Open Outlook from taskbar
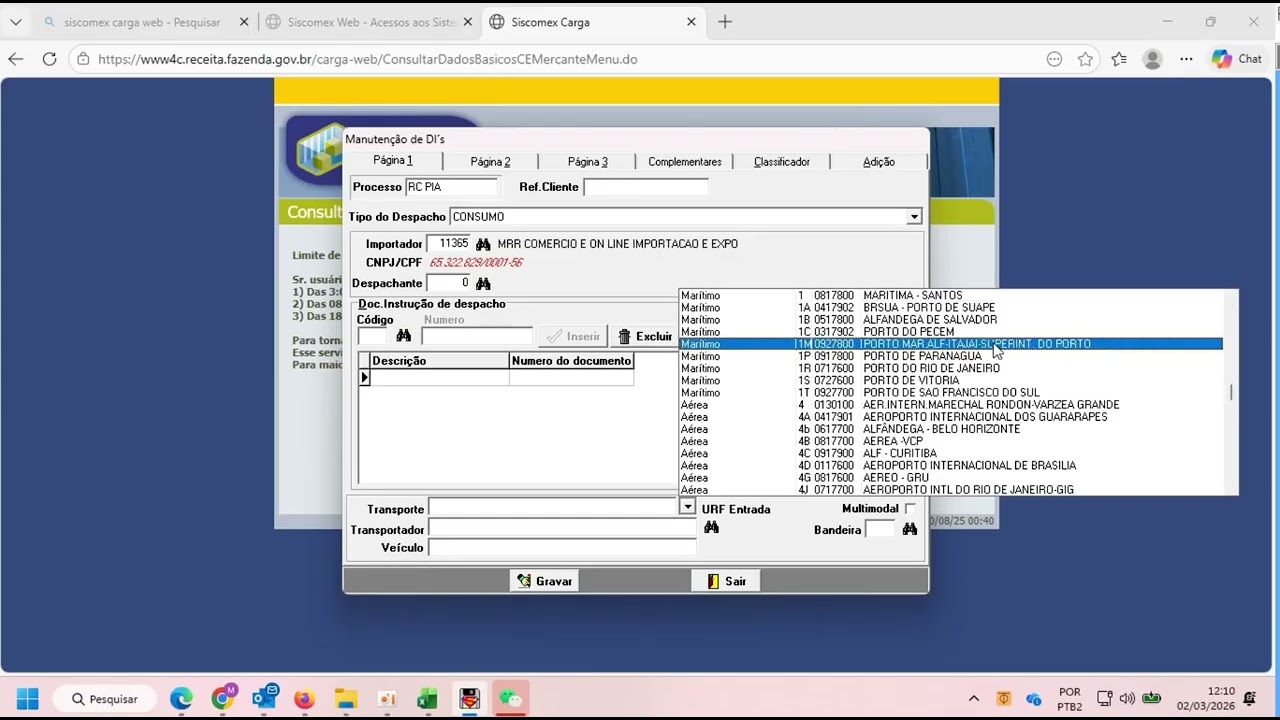Image resolution: width=1280 pixels, height=720 pixels. coord(264,699)
